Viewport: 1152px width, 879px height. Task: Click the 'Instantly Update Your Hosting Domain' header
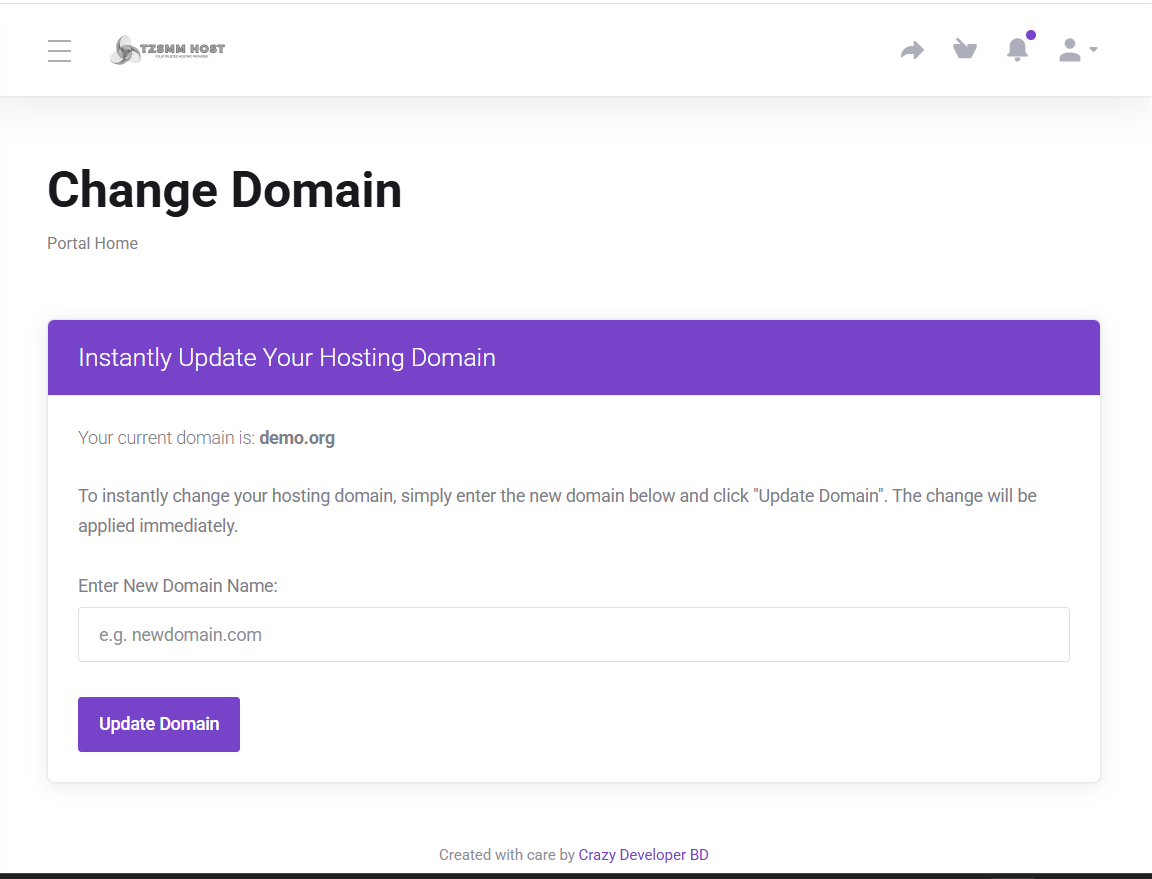coord(287,358)
